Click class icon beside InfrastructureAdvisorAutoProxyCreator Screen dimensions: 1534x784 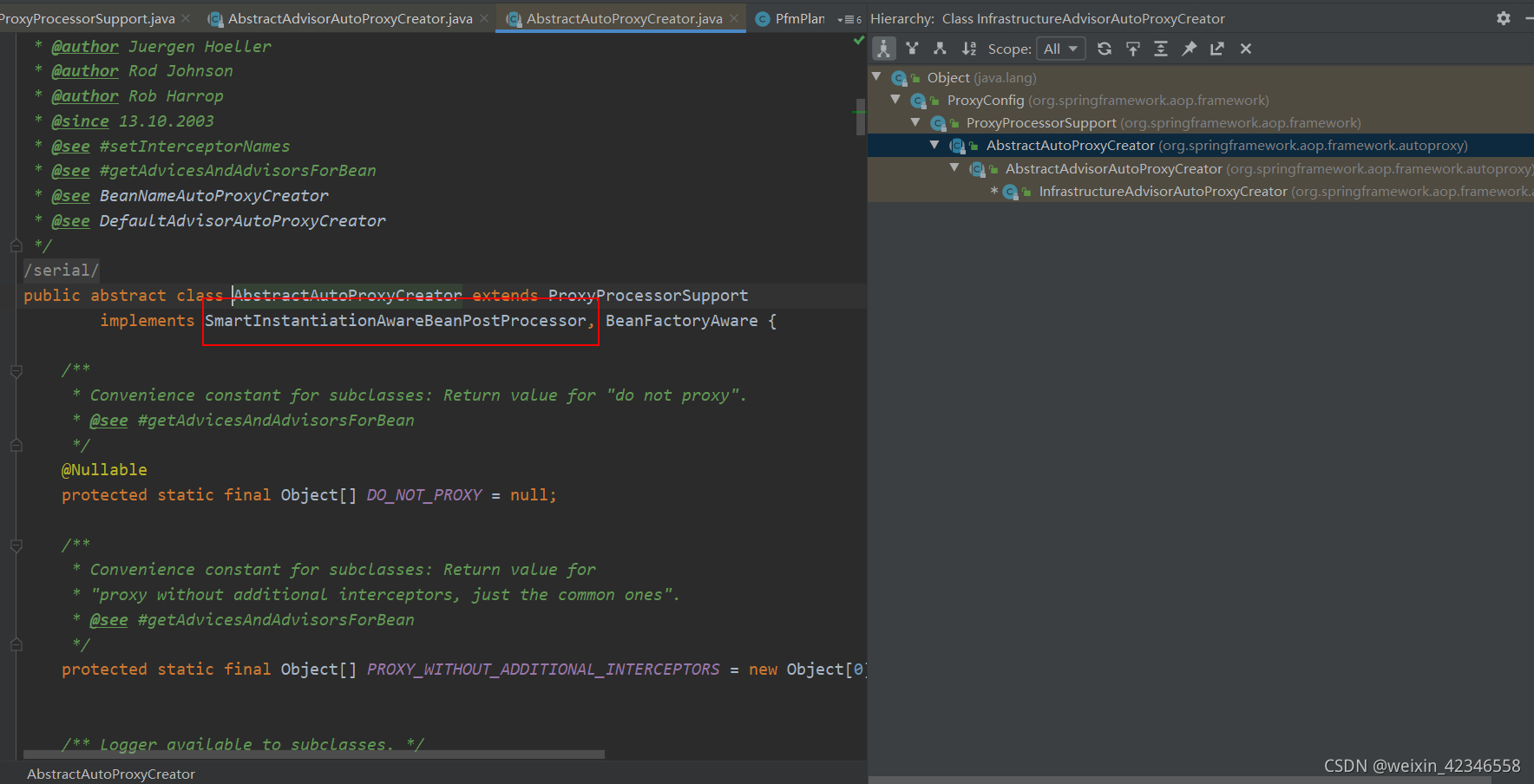point(1010,192)
